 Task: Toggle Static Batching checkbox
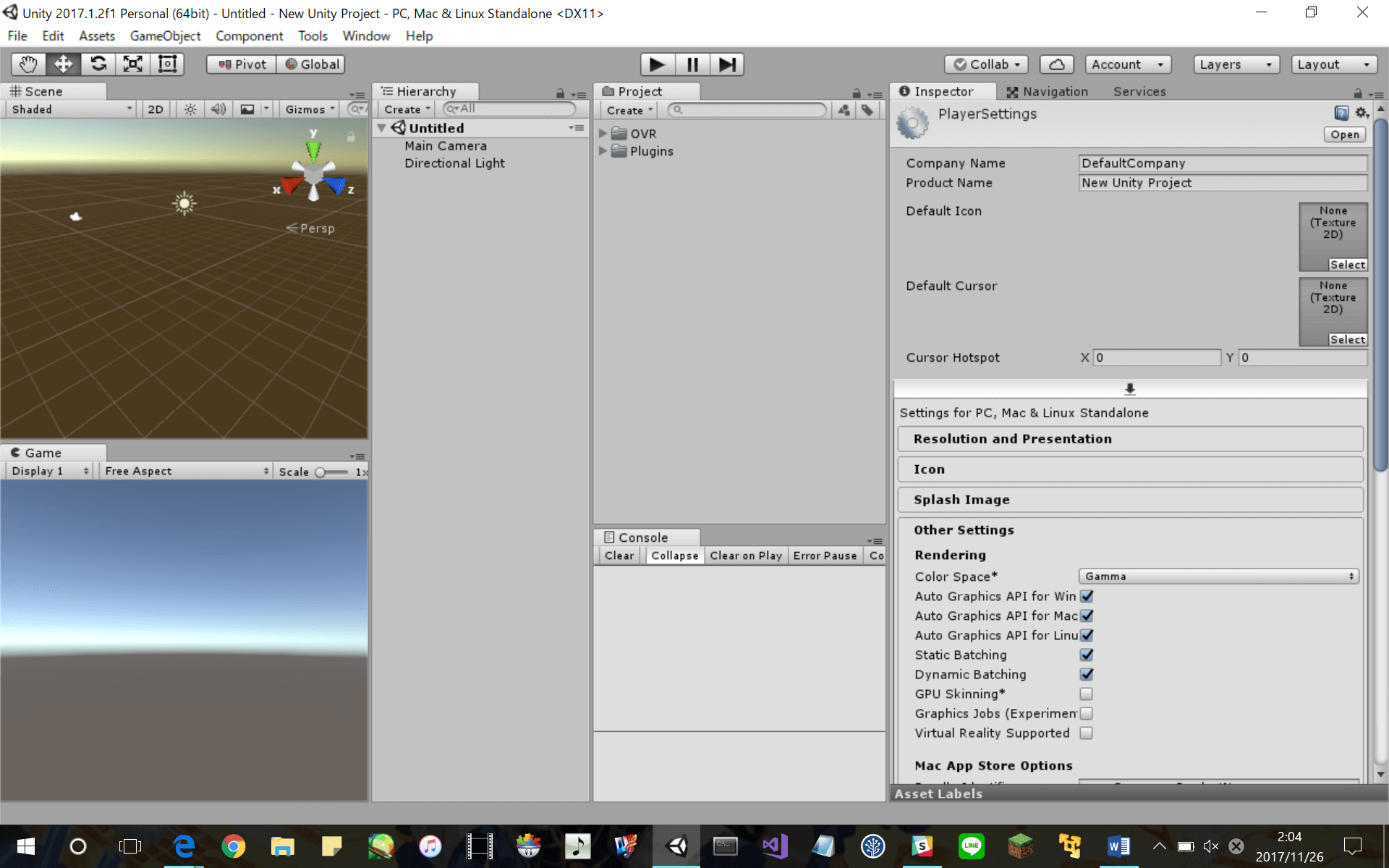[x=1087, y=655]
